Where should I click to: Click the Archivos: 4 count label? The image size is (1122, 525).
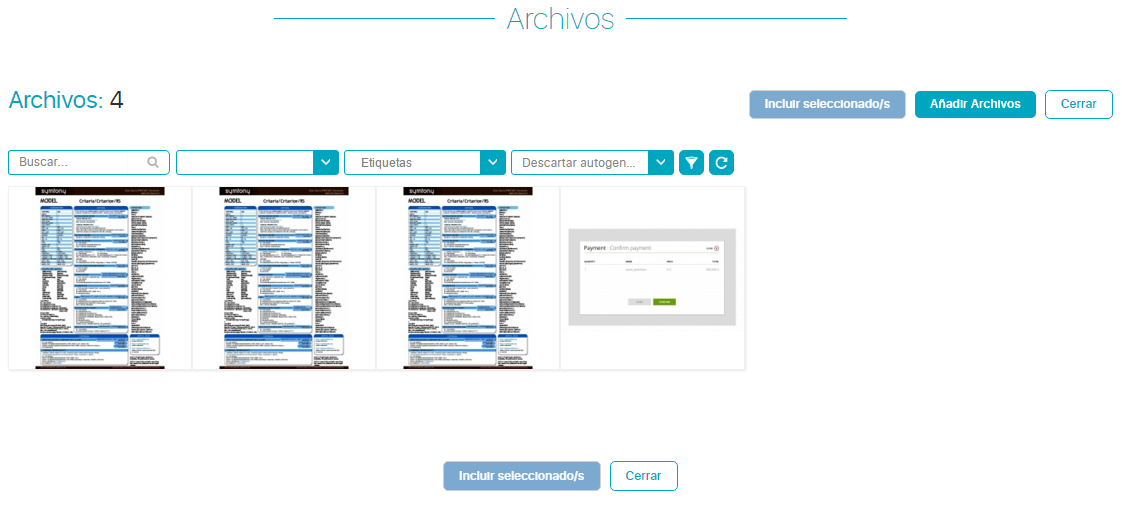point(66,100)
